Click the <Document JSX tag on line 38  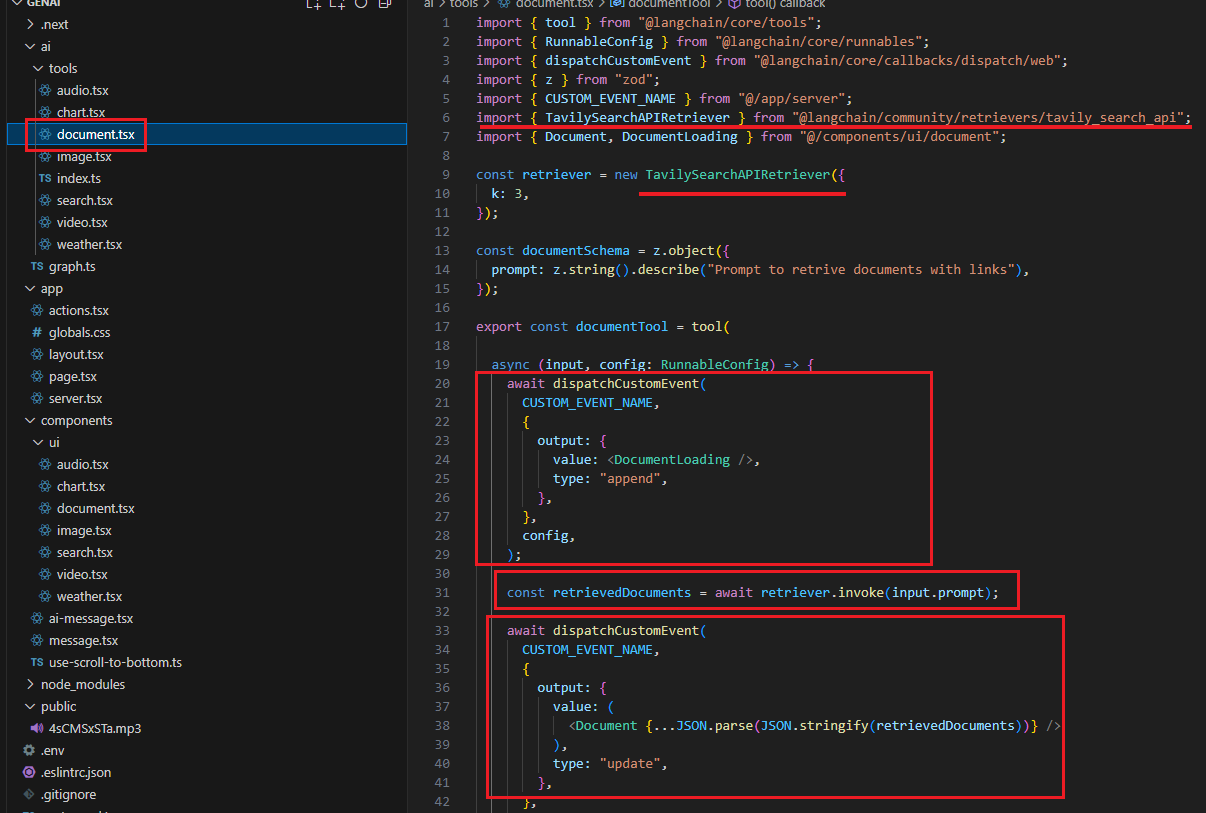pos(603,726)
